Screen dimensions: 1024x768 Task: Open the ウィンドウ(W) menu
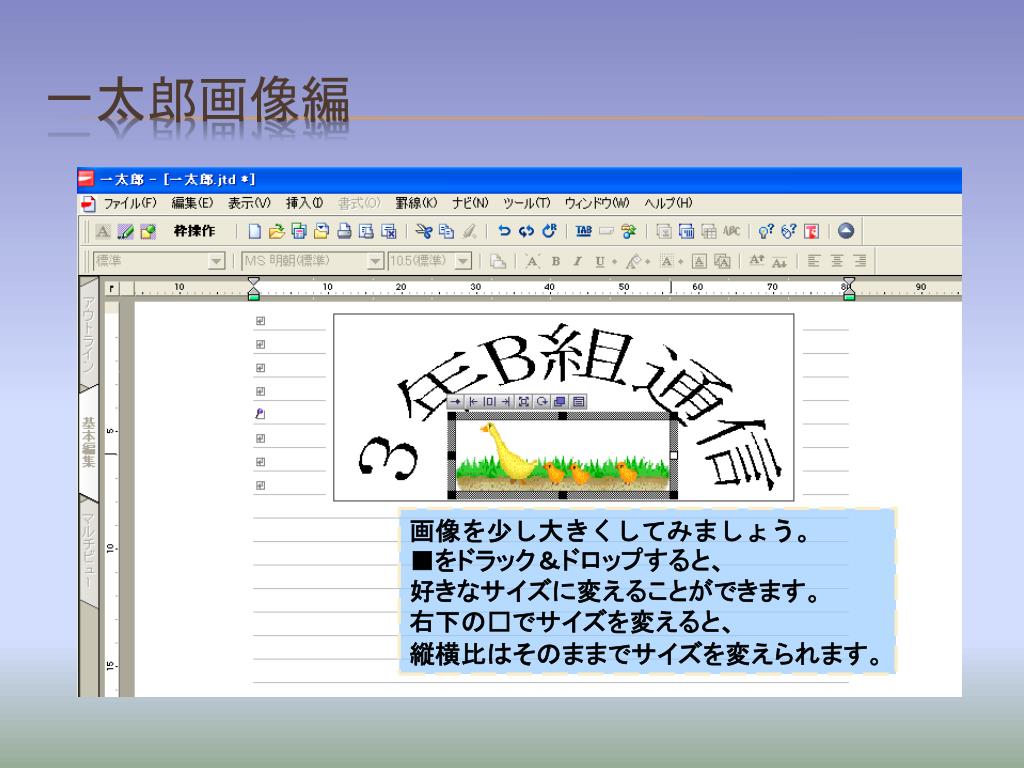597,203
